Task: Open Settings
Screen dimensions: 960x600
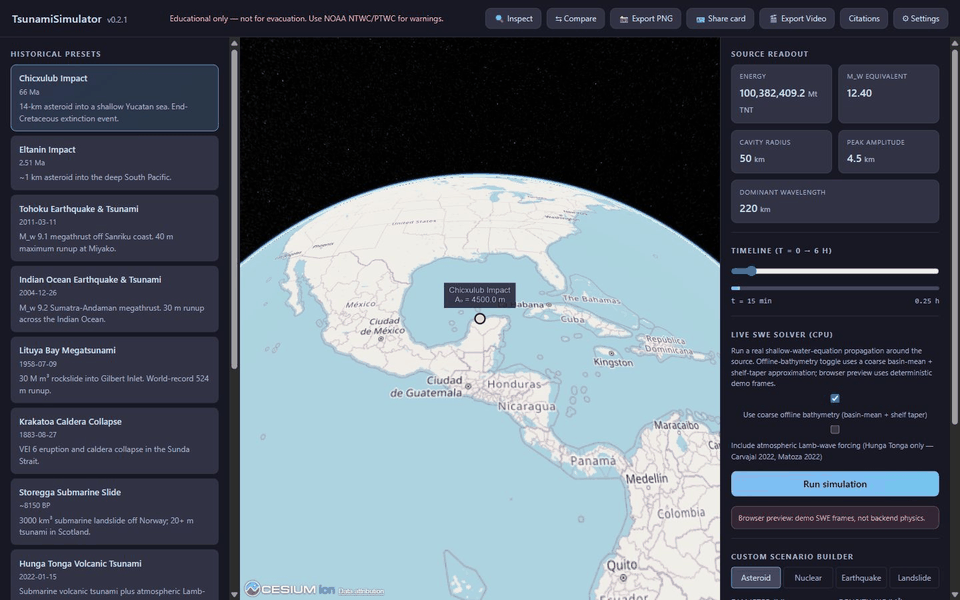Action: click(x=920, y=18)
